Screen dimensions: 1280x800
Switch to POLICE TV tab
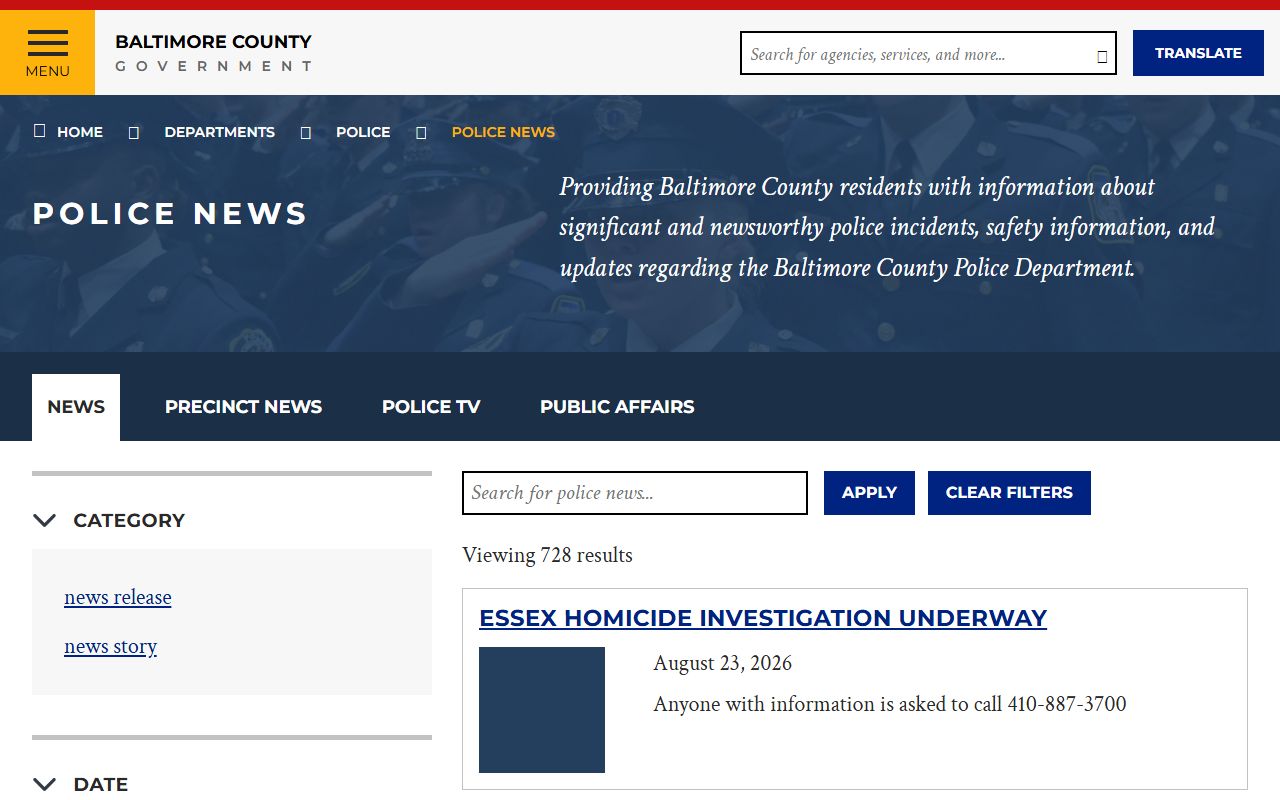[x=431, y=407]
